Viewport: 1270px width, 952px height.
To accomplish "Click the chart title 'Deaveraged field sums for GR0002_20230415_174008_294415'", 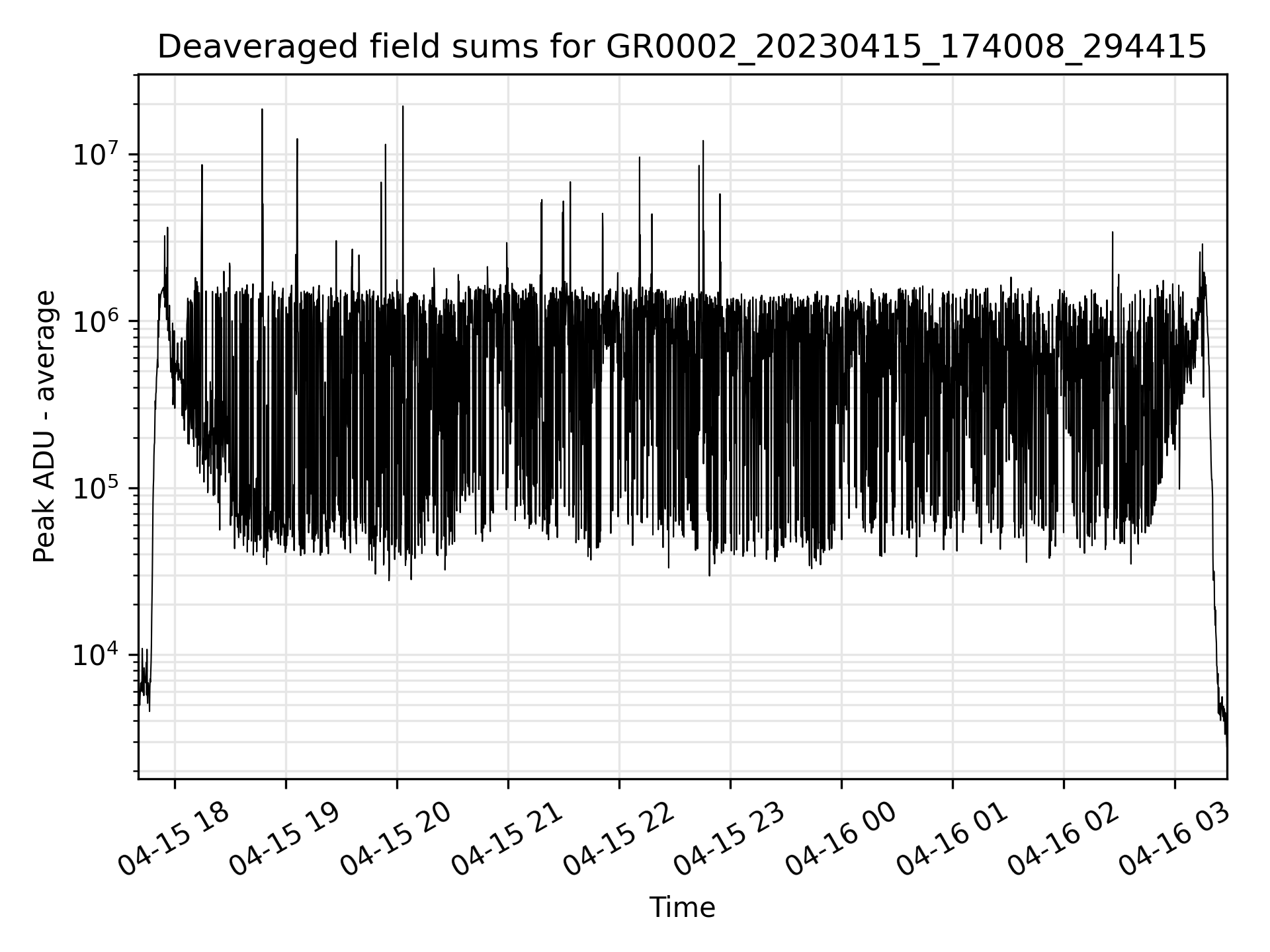I will point(682,48).
